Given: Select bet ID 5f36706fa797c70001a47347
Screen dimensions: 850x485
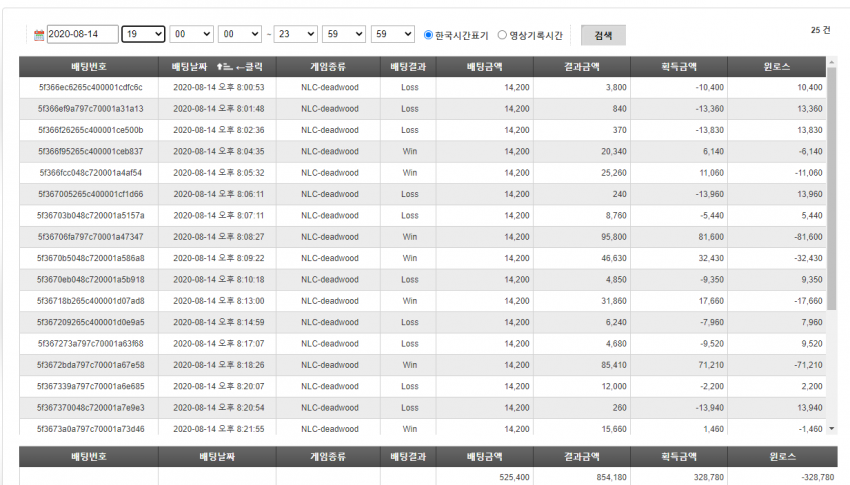Looking at the screenshot, I should click(91, 237).
